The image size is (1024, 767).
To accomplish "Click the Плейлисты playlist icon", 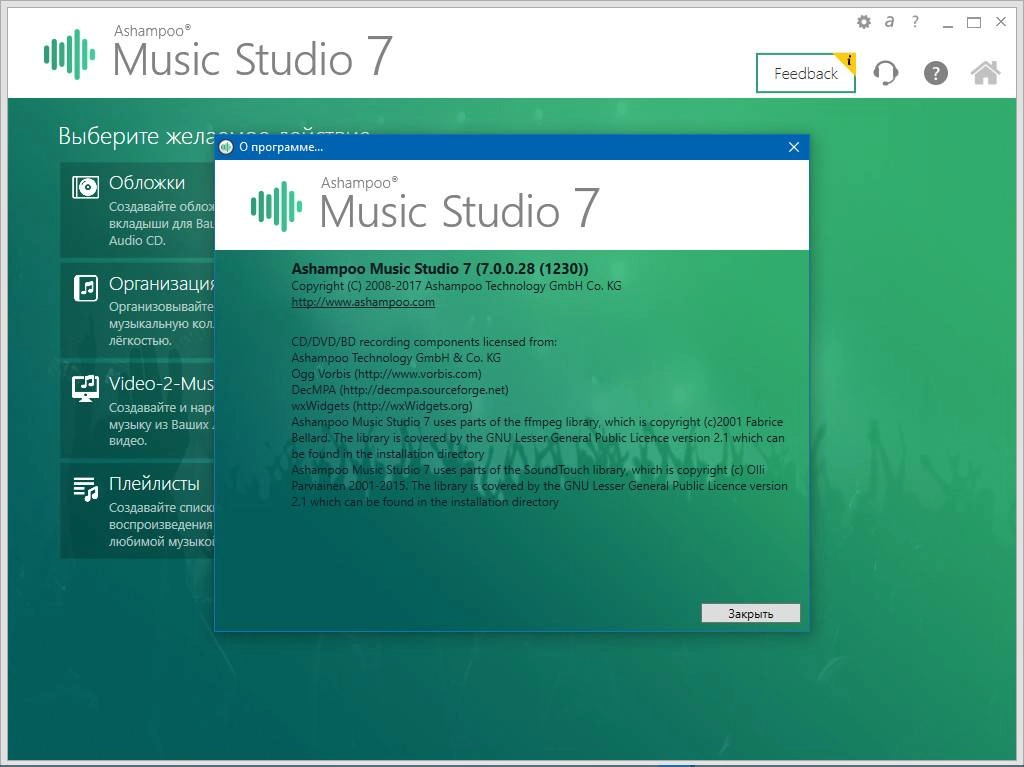I will tap(86, 489).
